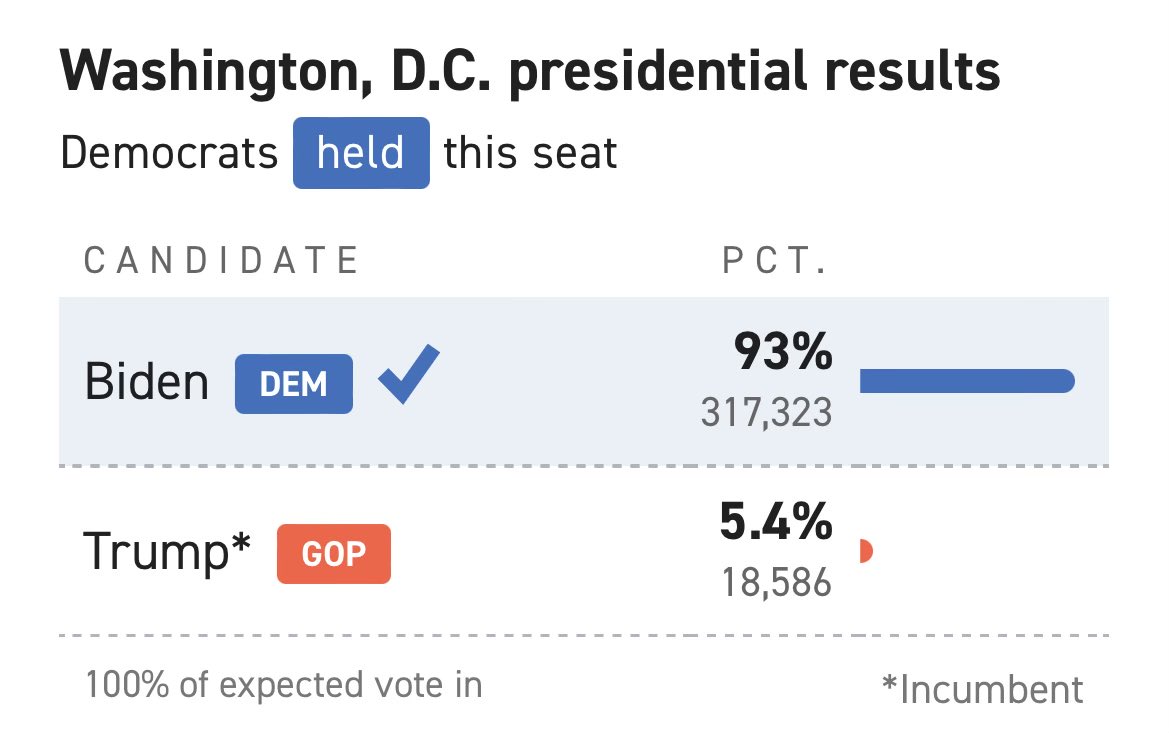The height and width of the screenshot is (733, 1169).
Task: Click the 'Washington, D.C. presidential results' heading
Action: coord(530,72)
